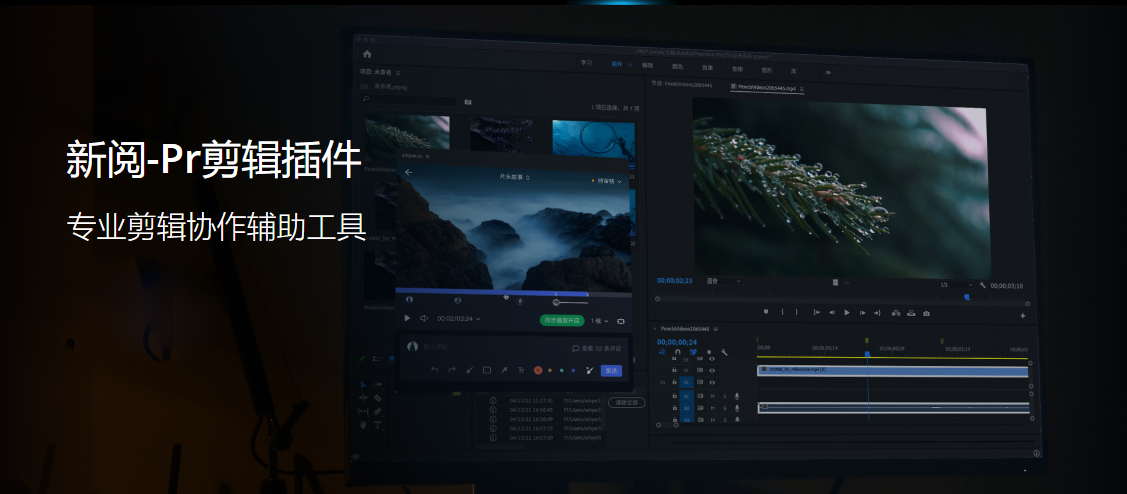Open PexelsVideos2065445 timeline panel menu
Screen dimensions: 1127x494
pyautogui.click(x=716, y=329)
